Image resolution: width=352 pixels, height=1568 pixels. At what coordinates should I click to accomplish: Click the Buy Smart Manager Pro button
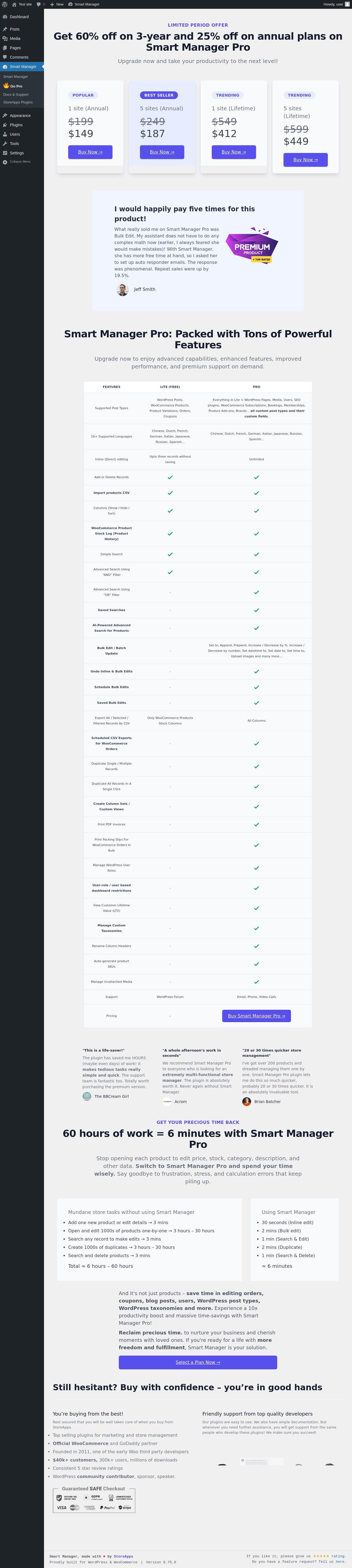point(256,1016)
